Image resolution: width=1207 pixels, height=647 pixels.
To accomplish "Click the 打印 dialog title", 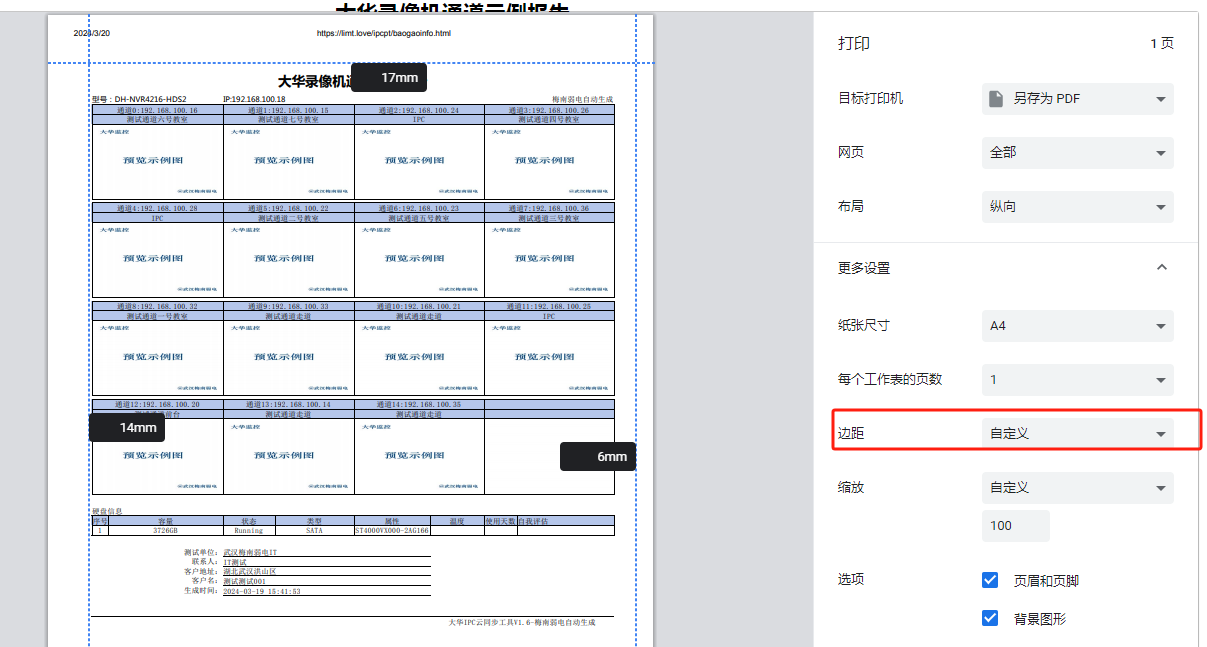I will pos(853,44).
